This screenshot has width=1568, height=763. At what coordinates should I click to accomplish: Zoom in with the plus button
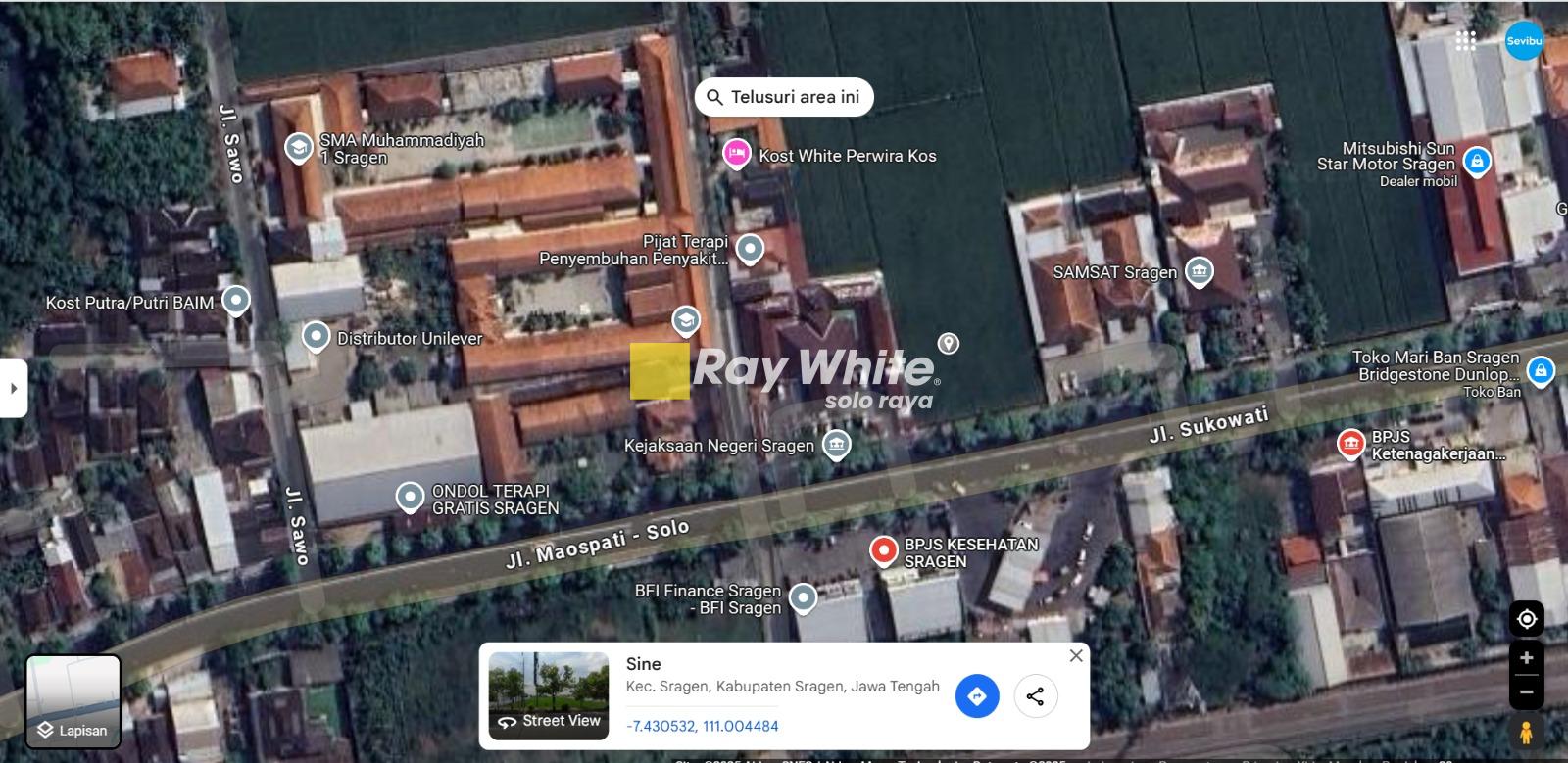pyautogui.click(x=1526, y=658)
